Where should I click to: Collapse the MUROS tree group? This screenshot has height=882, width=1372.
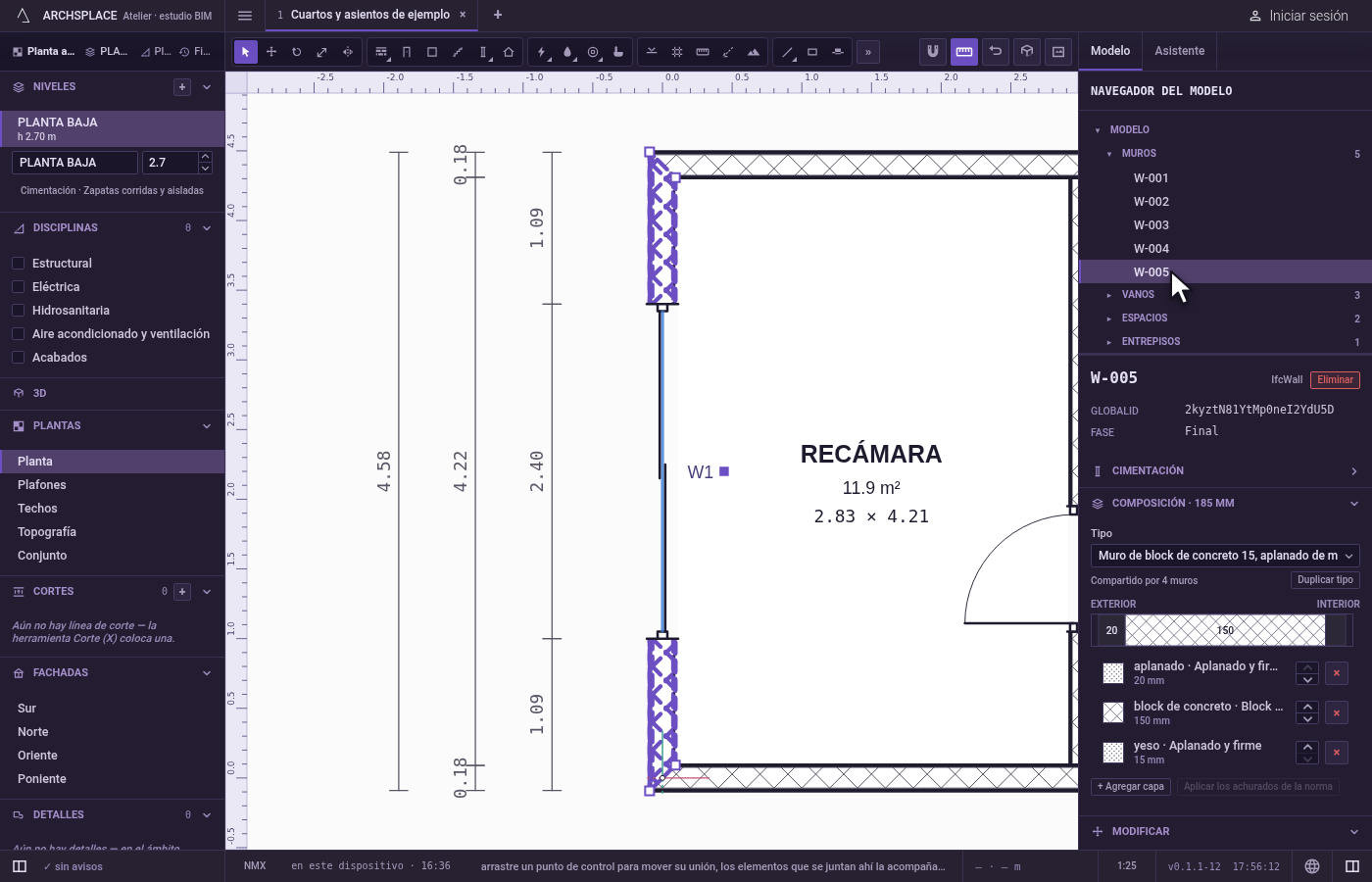click(x=1109, y=154)
